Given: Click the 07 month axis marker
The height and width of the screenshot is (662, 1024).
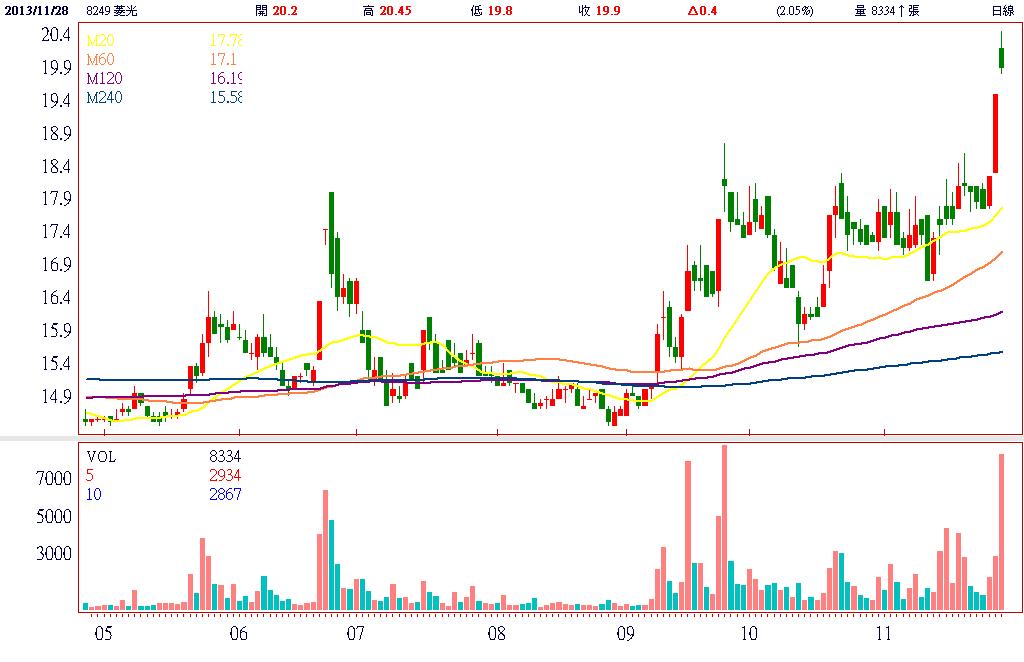Looking at the screenshot, I should (x=355, y=634).
